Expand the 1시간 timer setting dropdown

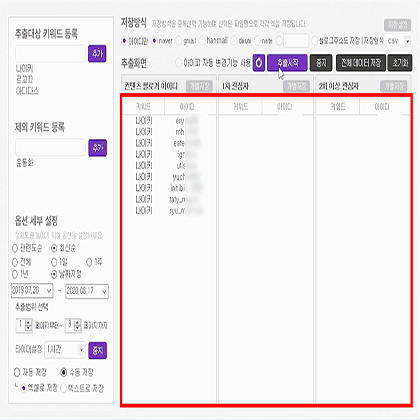pos(65,350)
